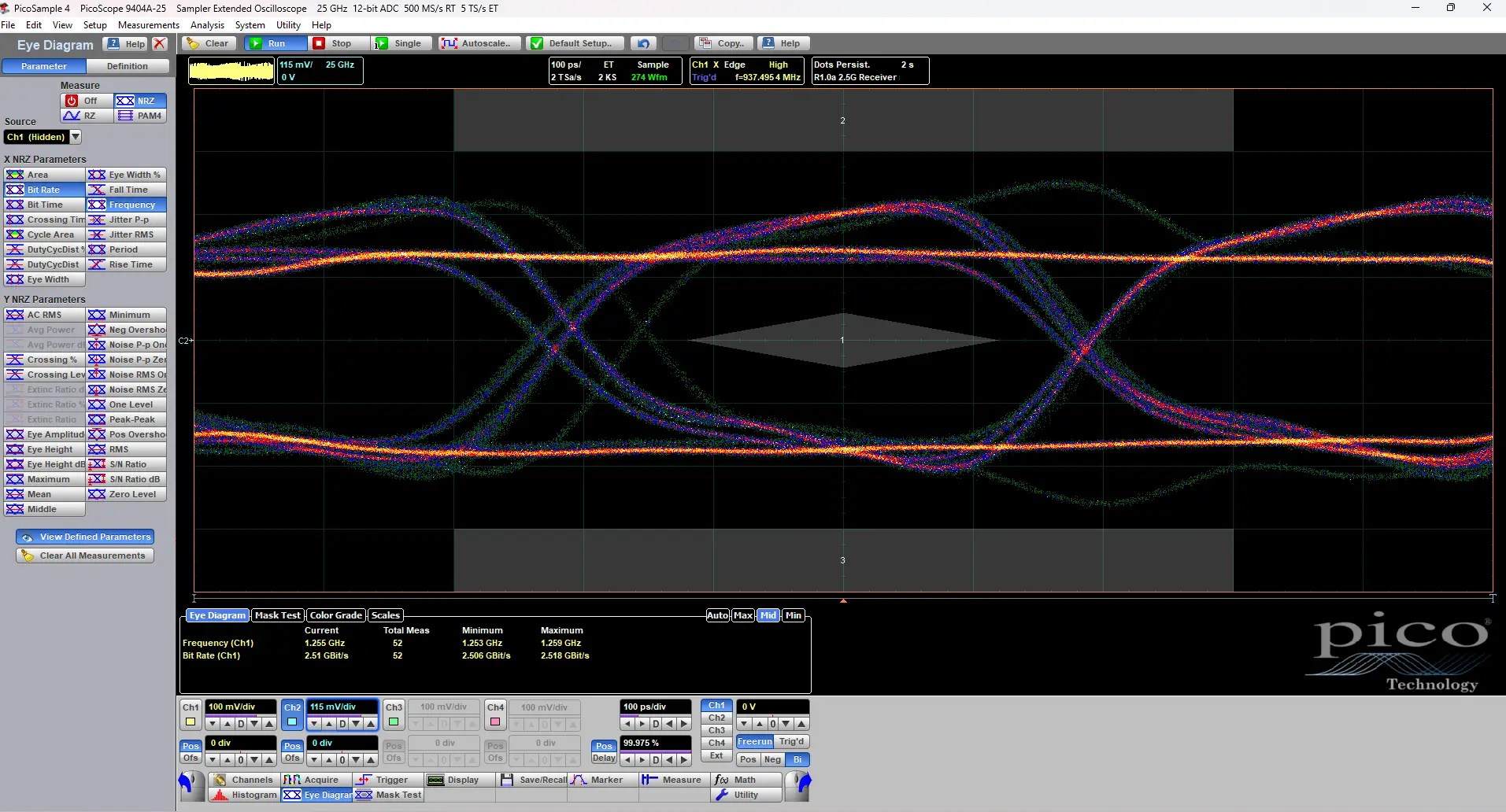1506x812 pixels.
Task: Decrease Ch1 scale with first down arrow
Action: pos(213,724)
